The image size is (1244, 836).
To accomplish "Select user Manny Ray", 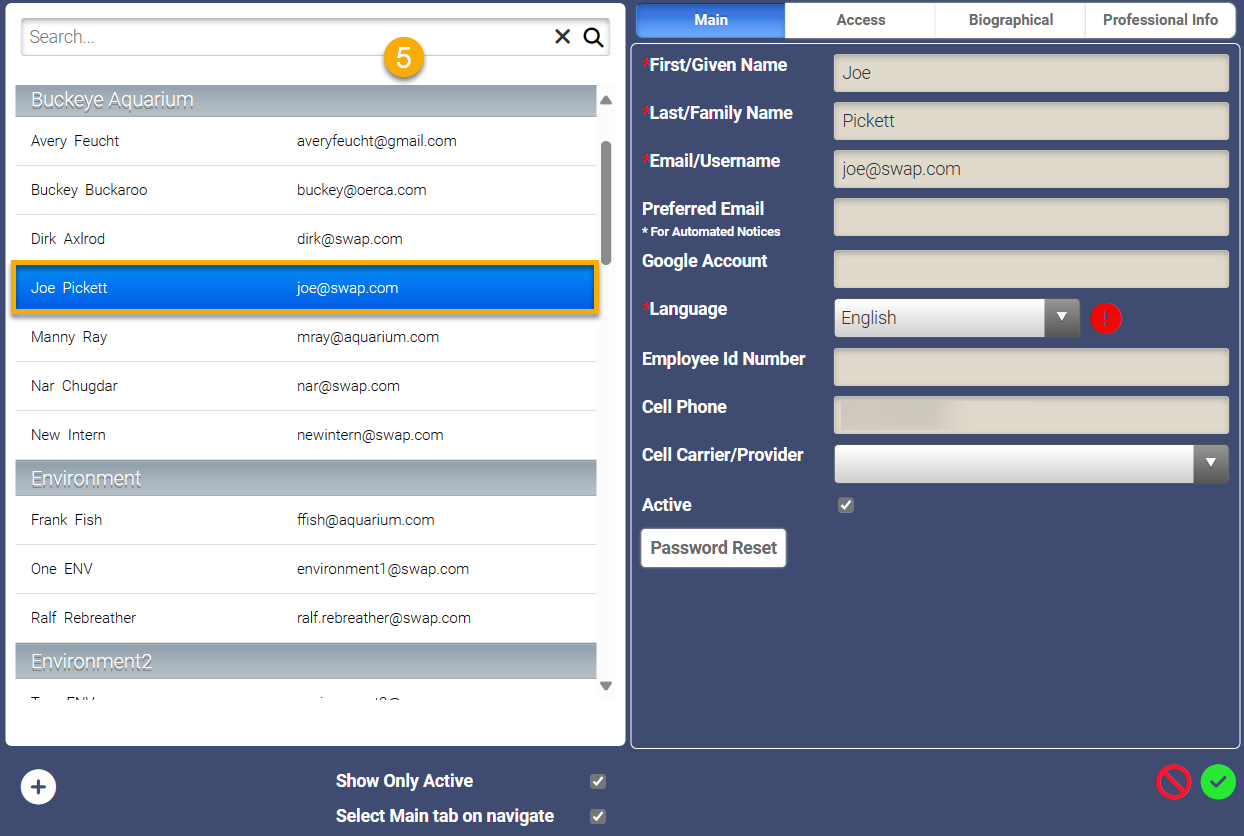I will tap(306, 337).
